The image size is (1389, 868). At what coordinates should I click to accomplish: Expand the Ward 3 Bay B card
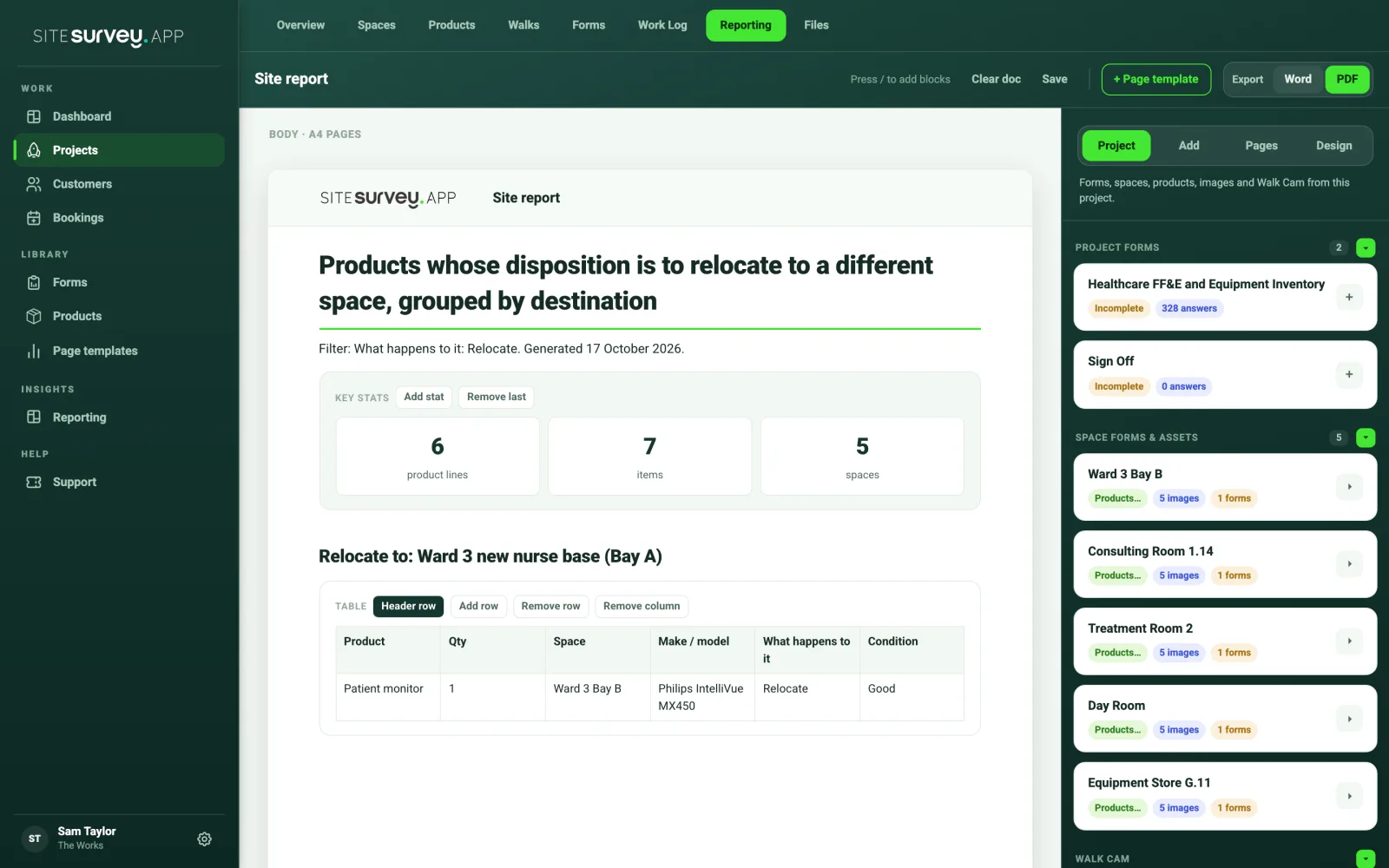tap(1349, 487)
